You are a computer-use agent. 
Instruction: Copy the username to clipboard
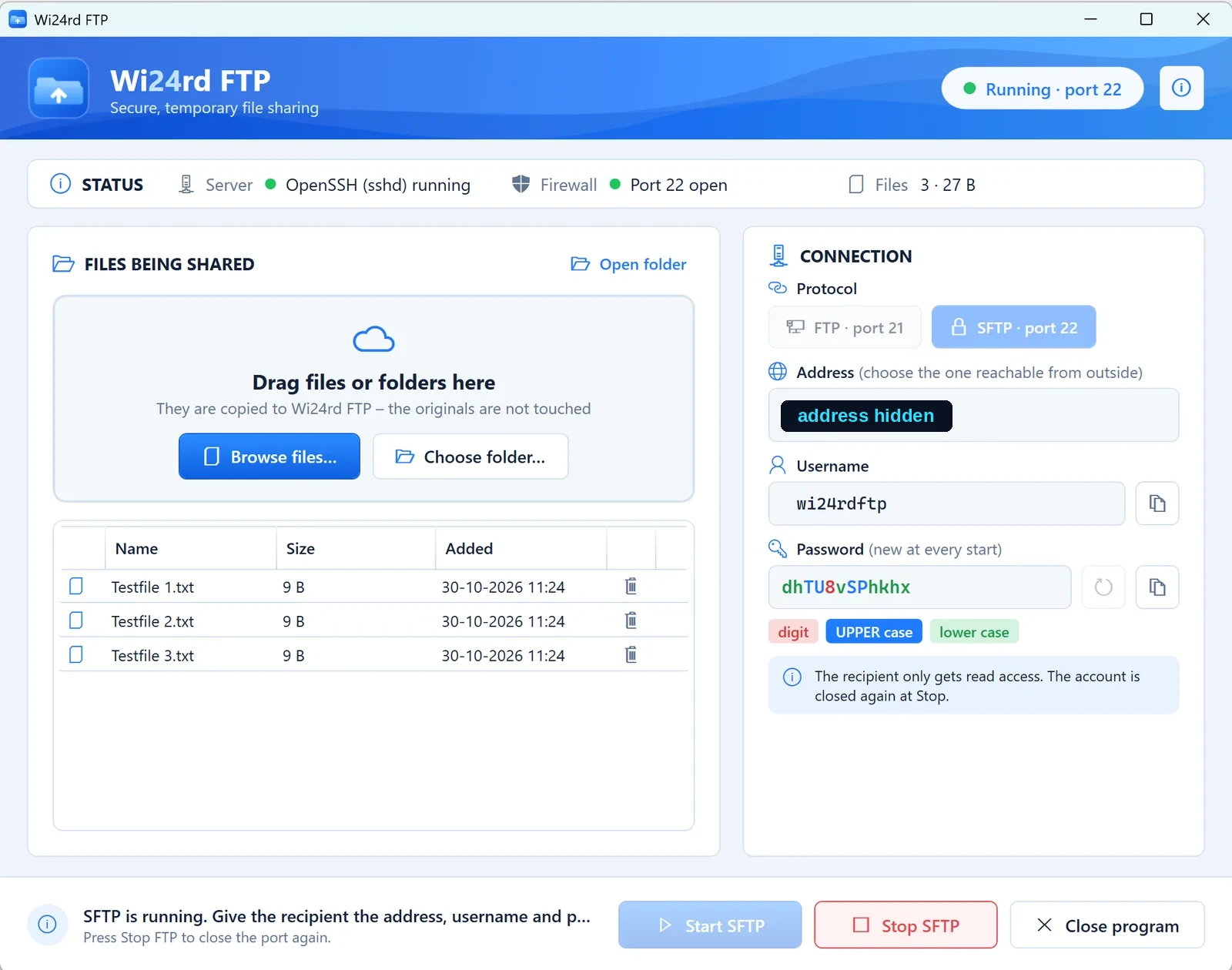click(1157, 503)
